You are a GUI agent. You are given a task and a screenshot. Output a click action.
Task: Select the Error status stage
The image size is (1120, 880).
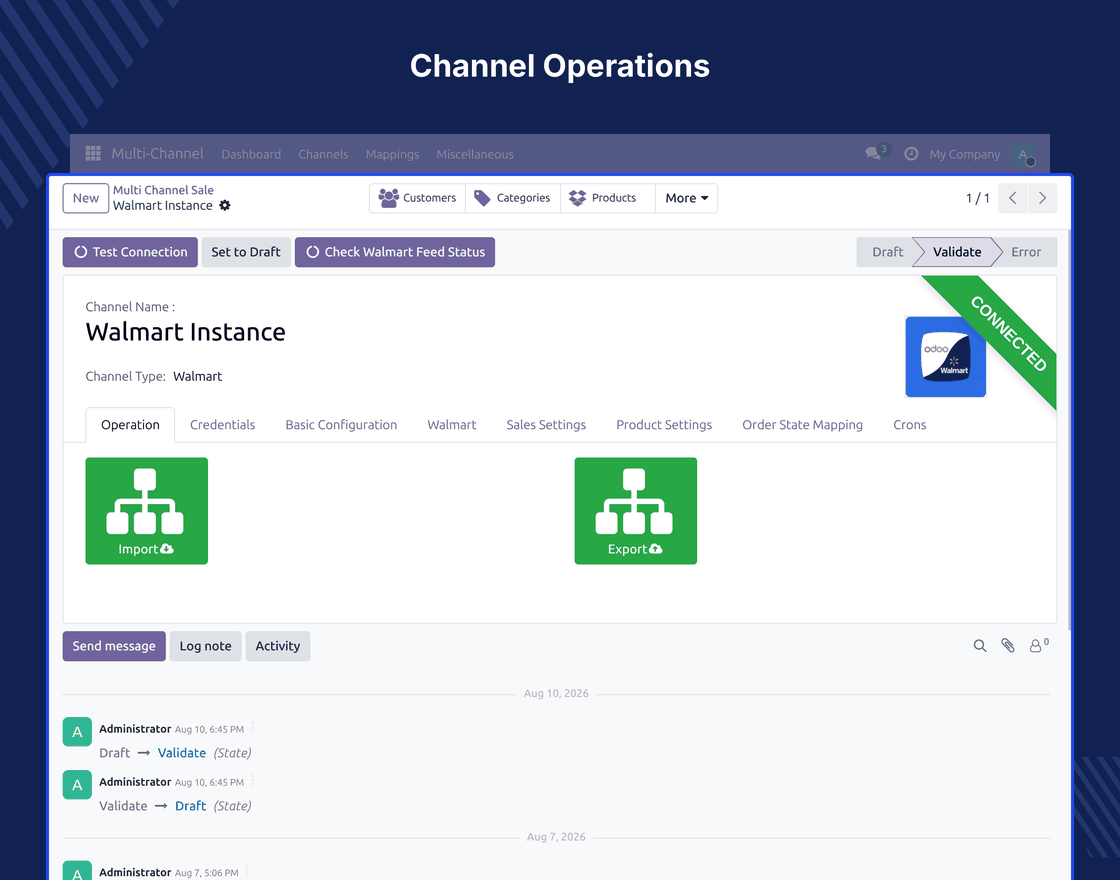point(1026,252)
